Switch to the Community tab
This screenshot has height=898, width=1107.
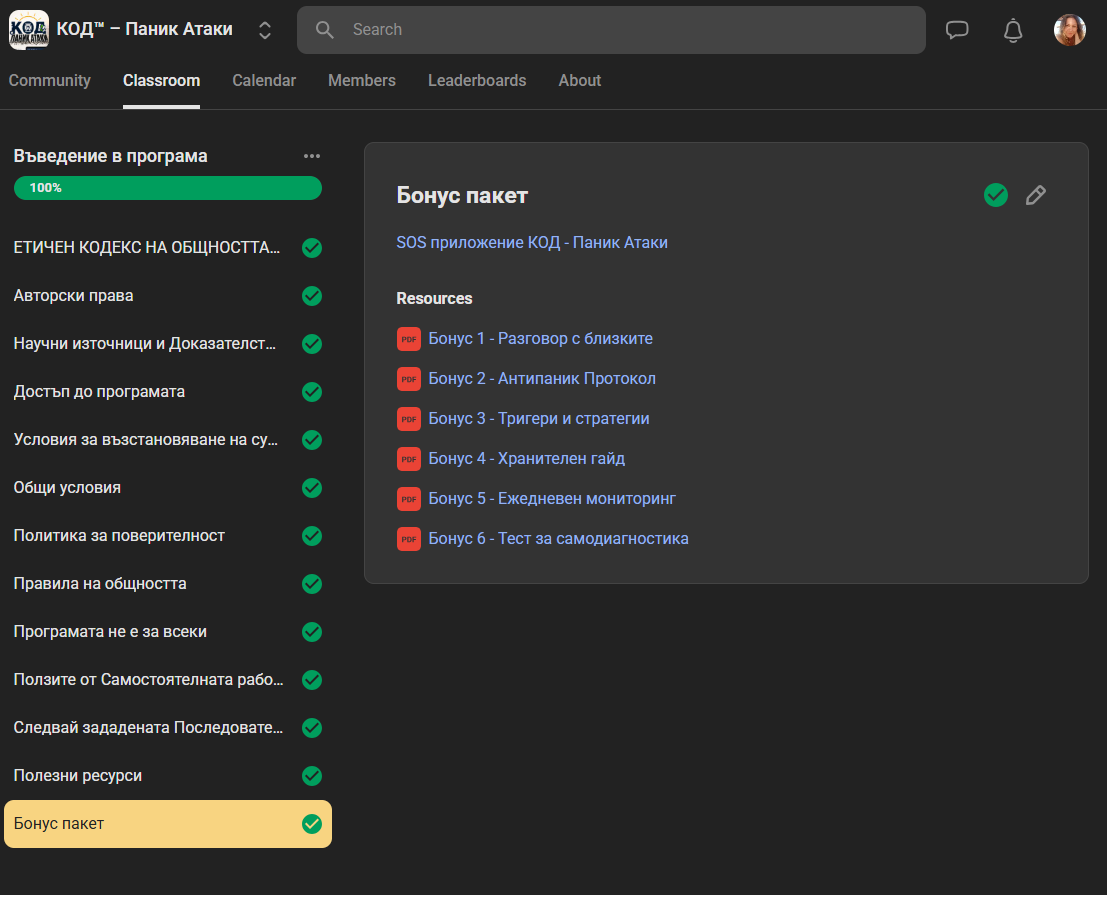tap(49, 80)
